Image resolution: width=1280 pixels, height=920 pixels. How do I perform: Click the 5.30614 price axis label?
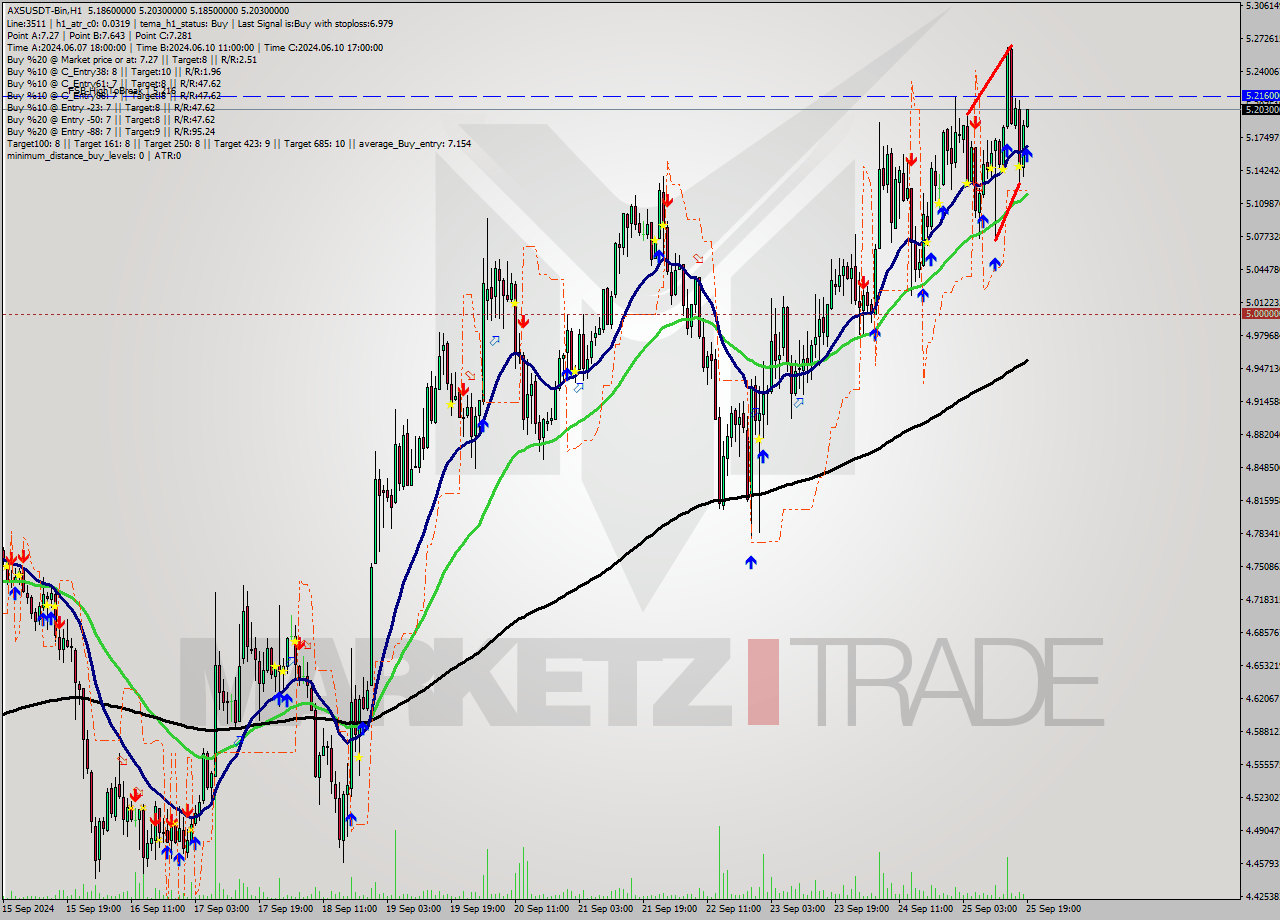pyautogui.click(x=1262, y=6)
